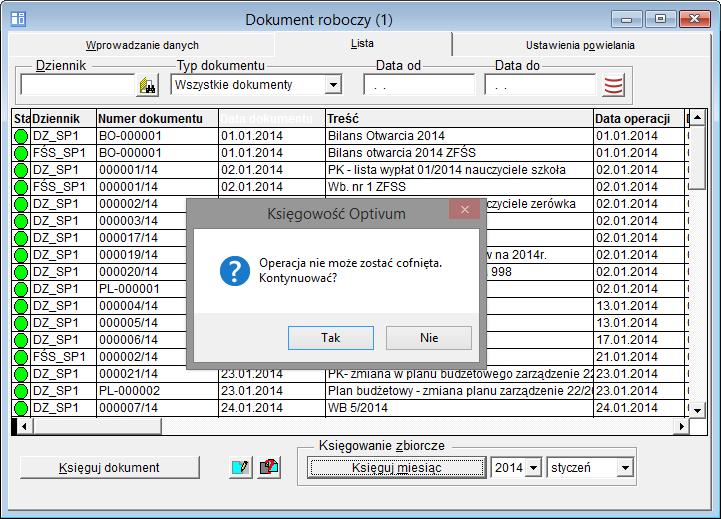Click document number '000006/14'
The width and height of the screenshot is (721, 519).
[x=128, y=340]
